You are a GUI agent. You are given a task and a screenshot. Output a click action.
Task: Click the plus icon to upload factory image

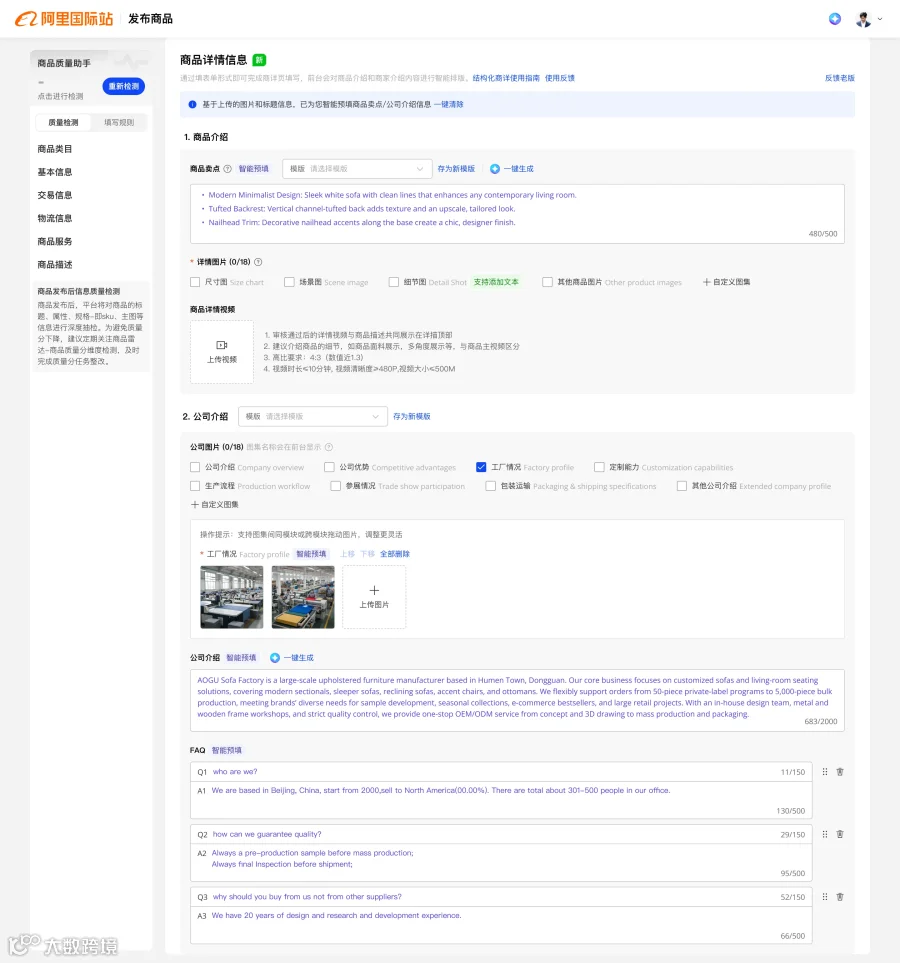374,590
